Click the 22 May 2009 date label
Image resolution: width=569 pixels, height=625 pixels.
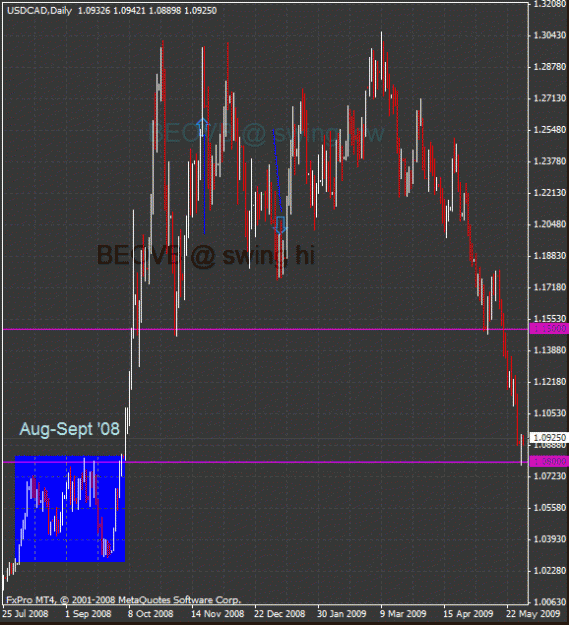coord(533,614)
